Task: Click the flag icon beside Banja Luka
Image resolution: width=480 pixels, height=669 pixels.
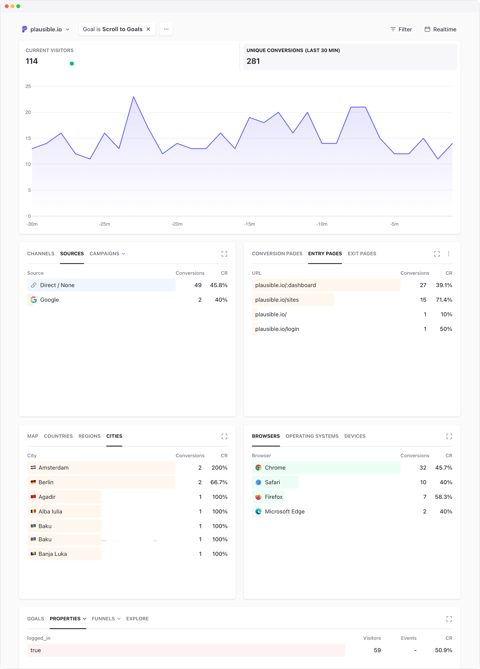Action: pyautogui.click(x=33, y=554)
